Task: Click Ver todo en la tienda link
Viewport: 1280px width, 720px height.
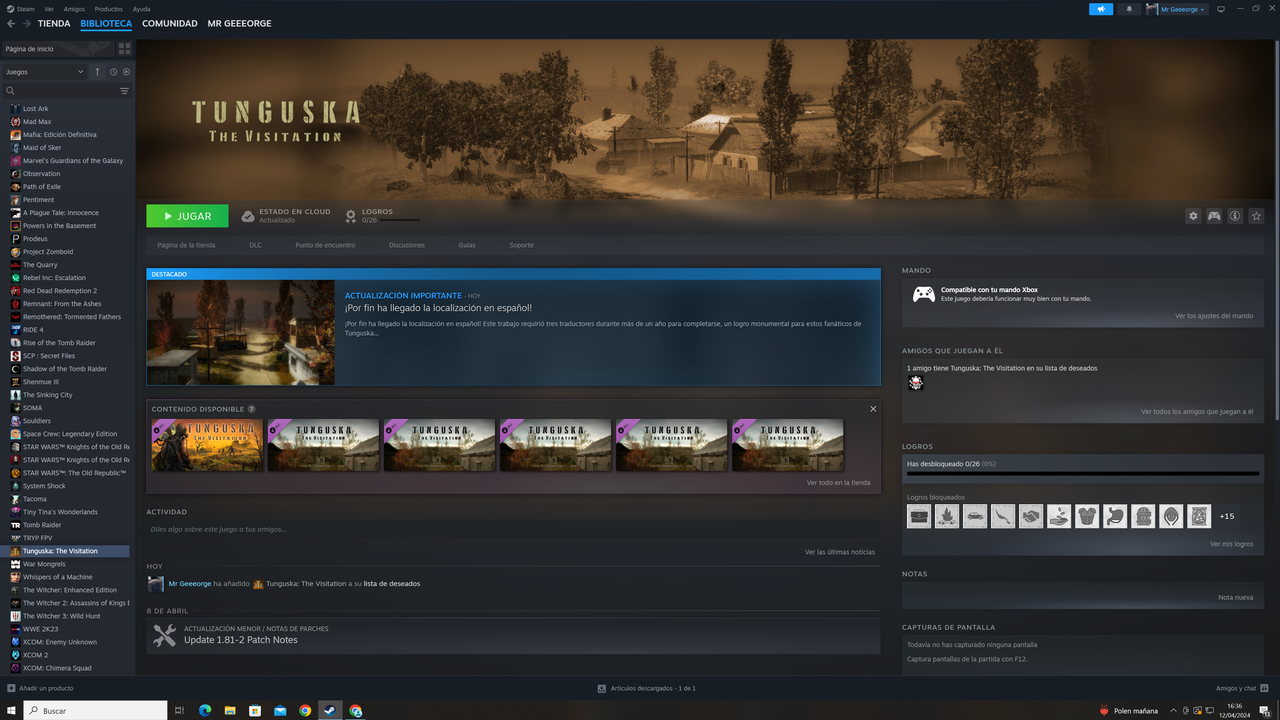Action: click(838, 483)
